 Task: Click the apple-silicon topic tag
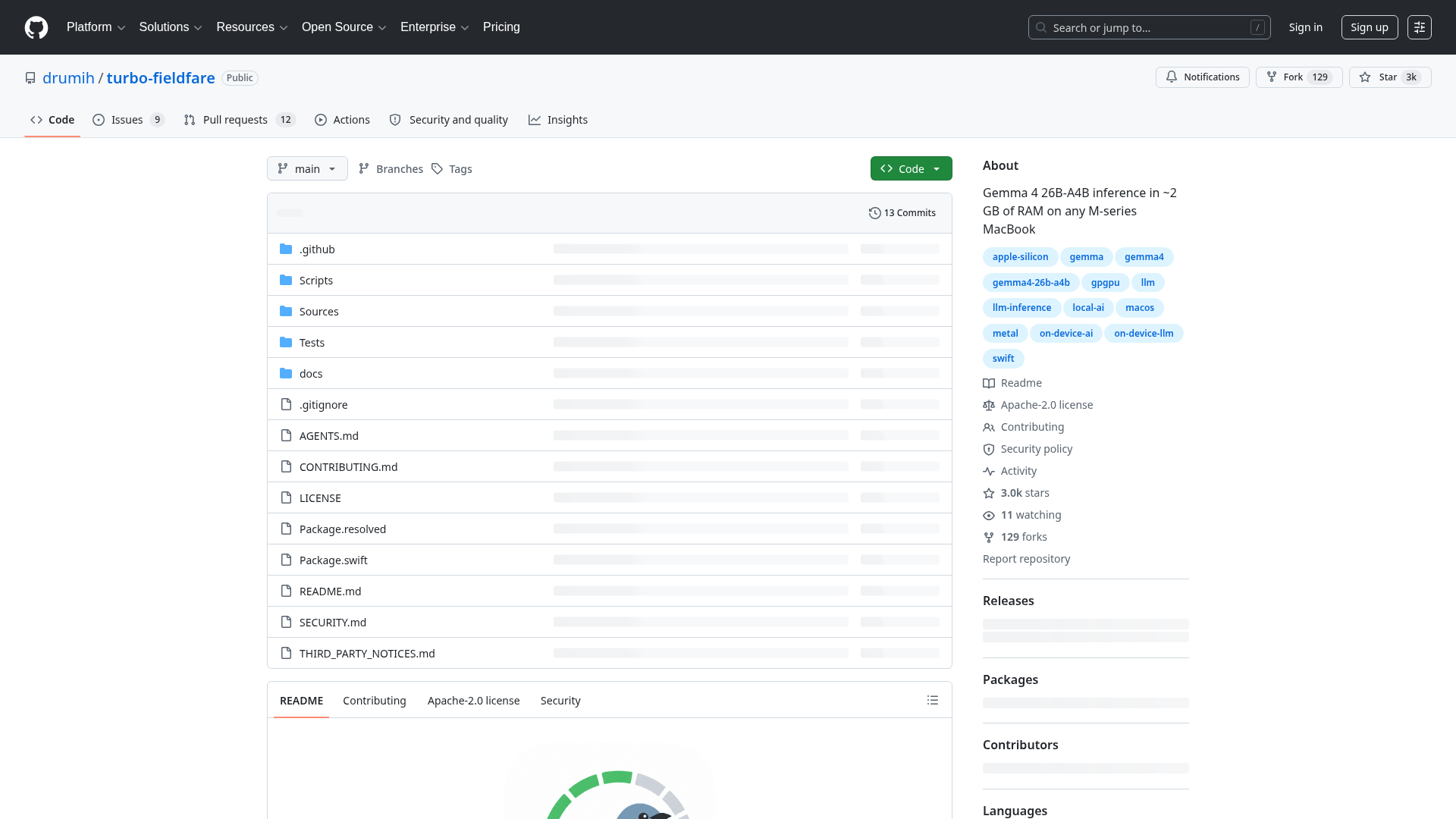(1020, 257)
